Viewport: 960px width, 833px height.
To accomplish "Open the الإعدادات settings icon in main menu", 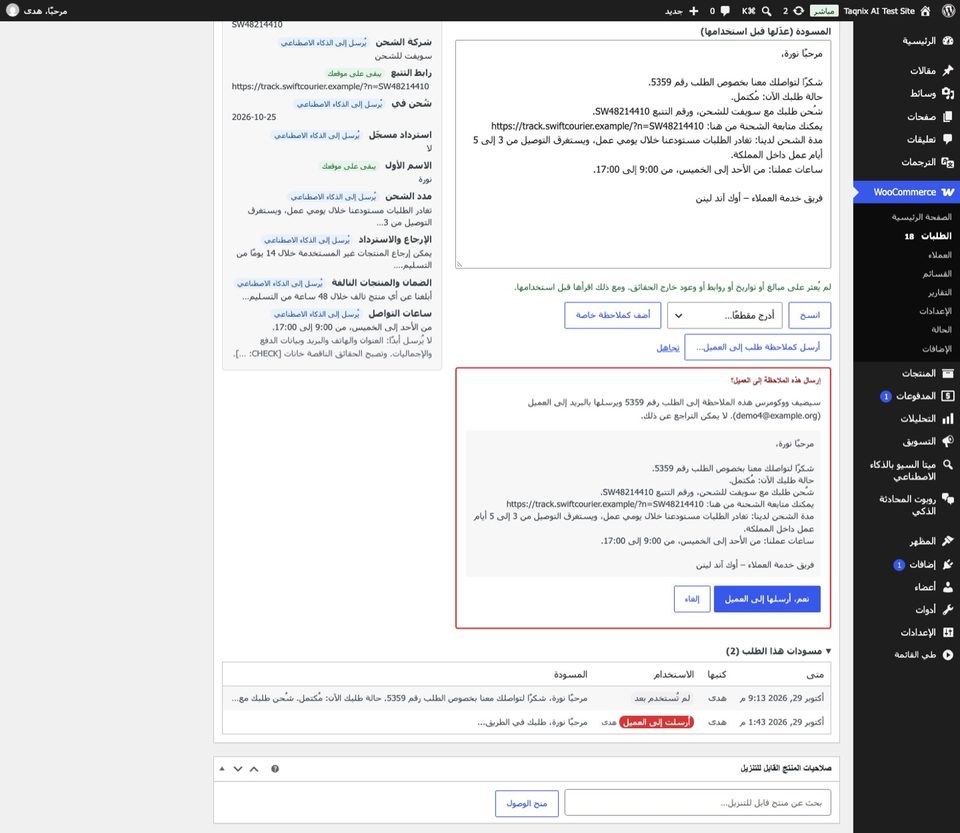I will click(x=948, y=632).
